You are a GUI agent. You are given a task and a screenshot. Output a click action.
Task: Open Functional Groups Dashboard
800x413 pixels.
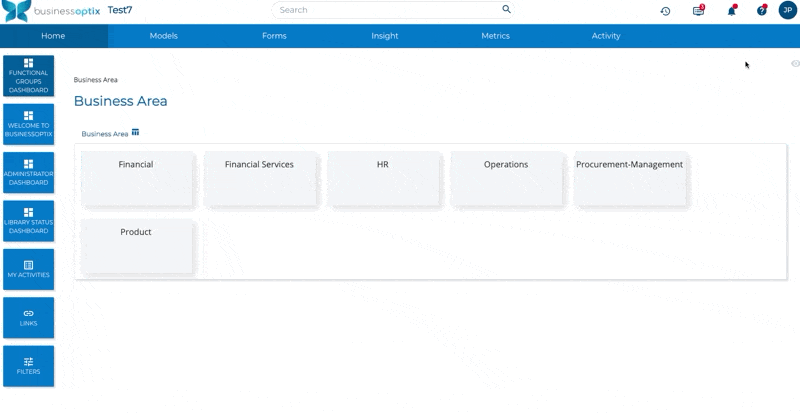coord(28,76)
